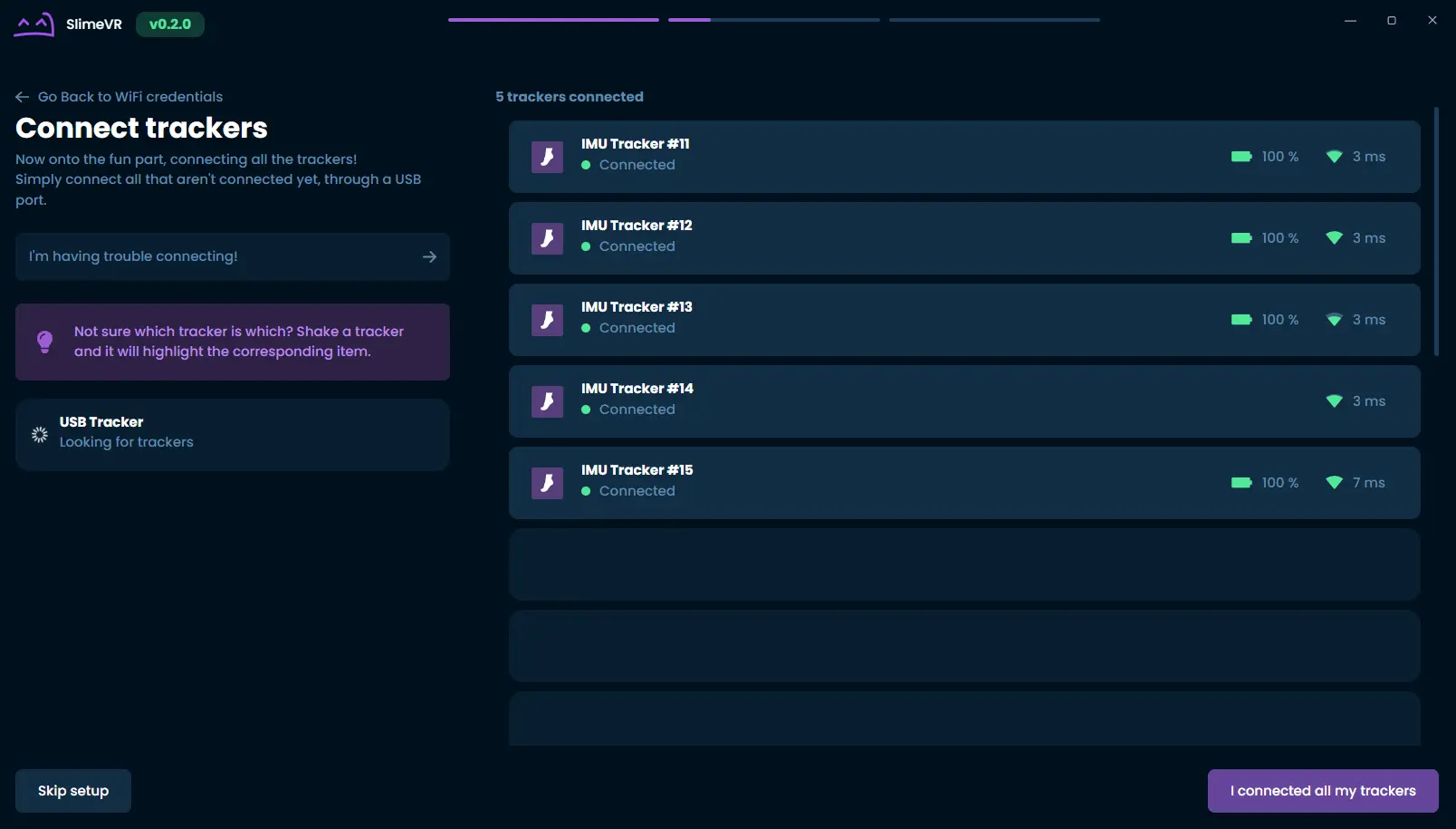Click the foot icon of IMU Tracker #15
This screenshot has height=829, width=1456.
click(547, 483)
